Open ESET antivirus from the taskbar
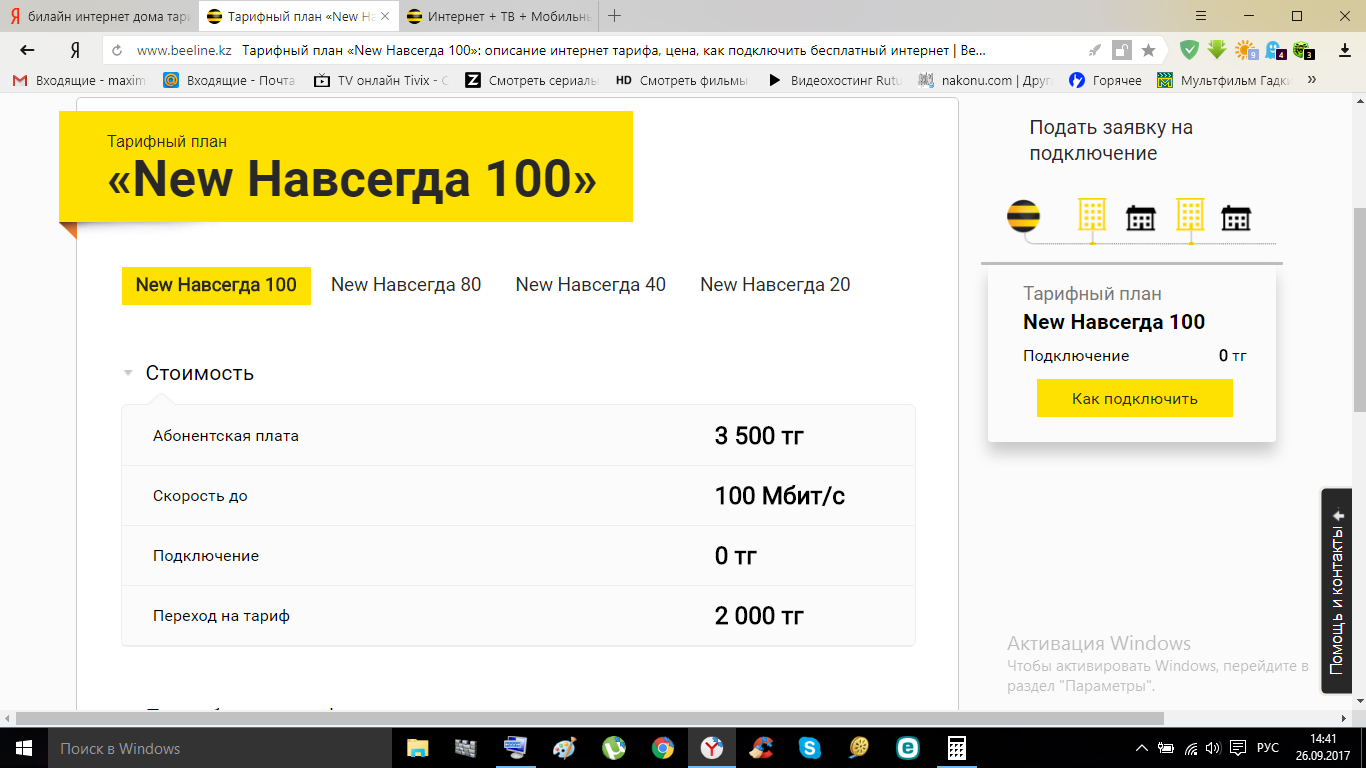 (x=908, y=748)
